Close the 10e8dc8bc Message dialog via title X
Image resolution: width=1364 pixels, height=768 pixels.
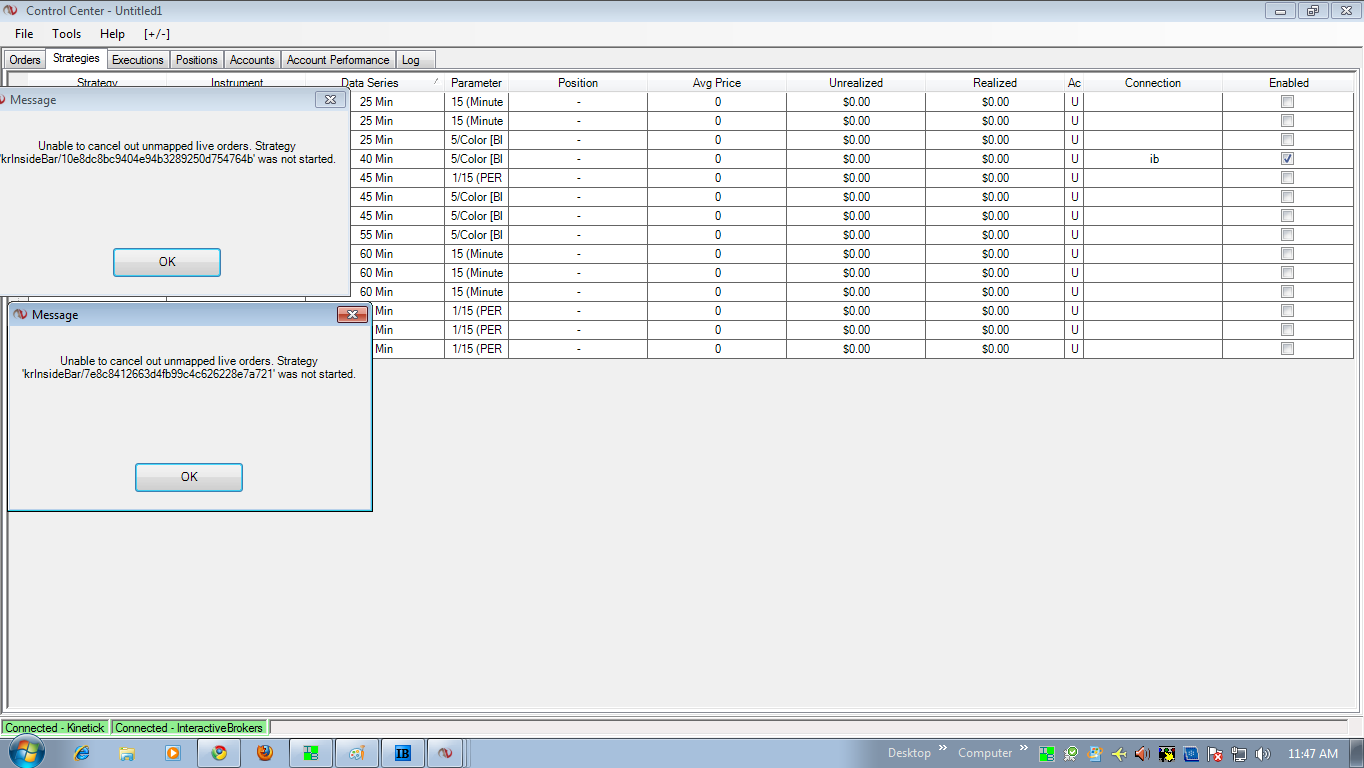point(330,100)
